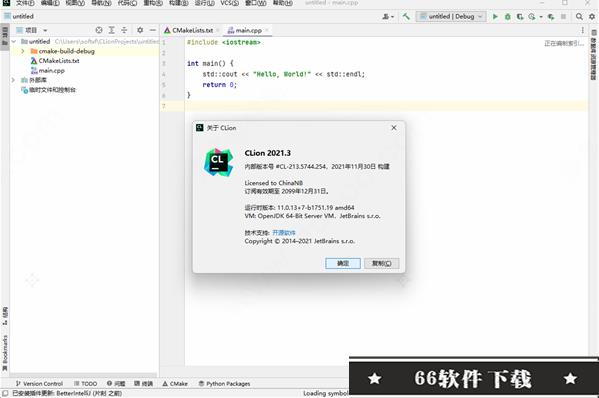Hide the Project panel with minus icon

[x=153, y=30]
